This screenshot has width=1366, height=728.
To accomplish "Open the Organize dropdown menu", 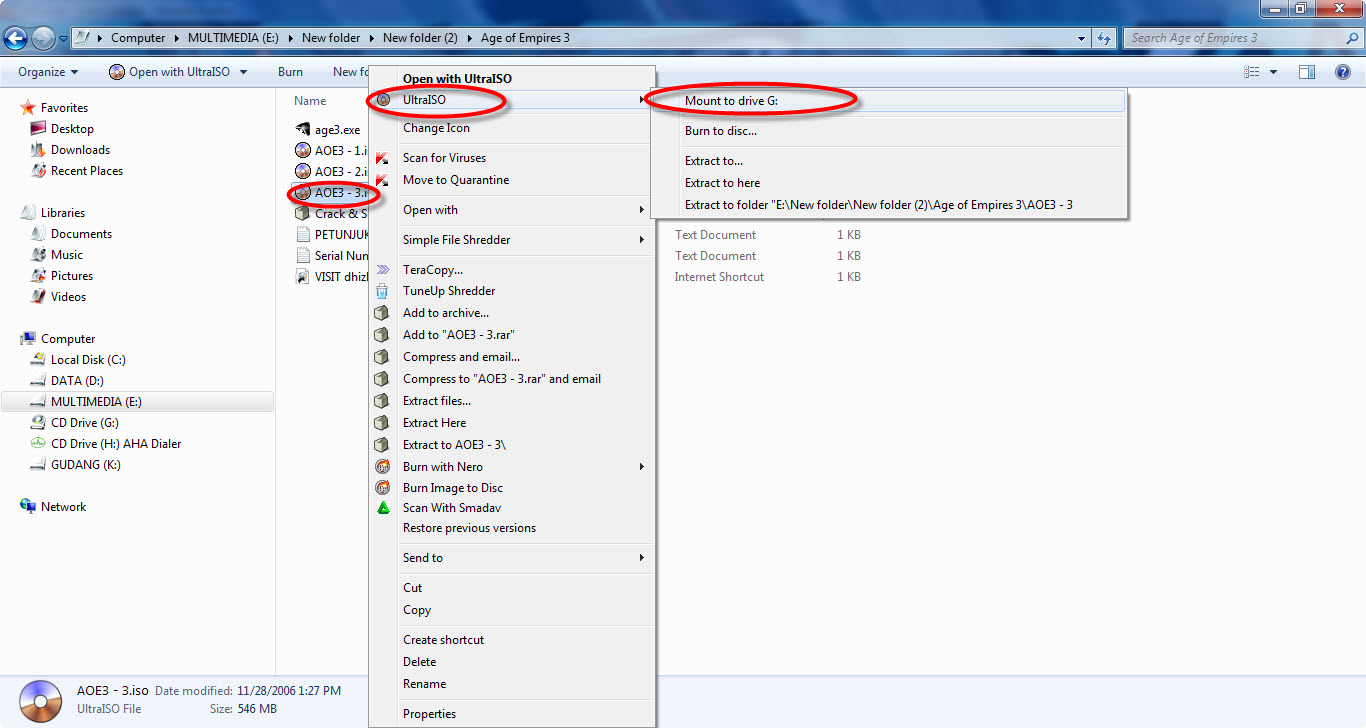I will click(48, 72).
